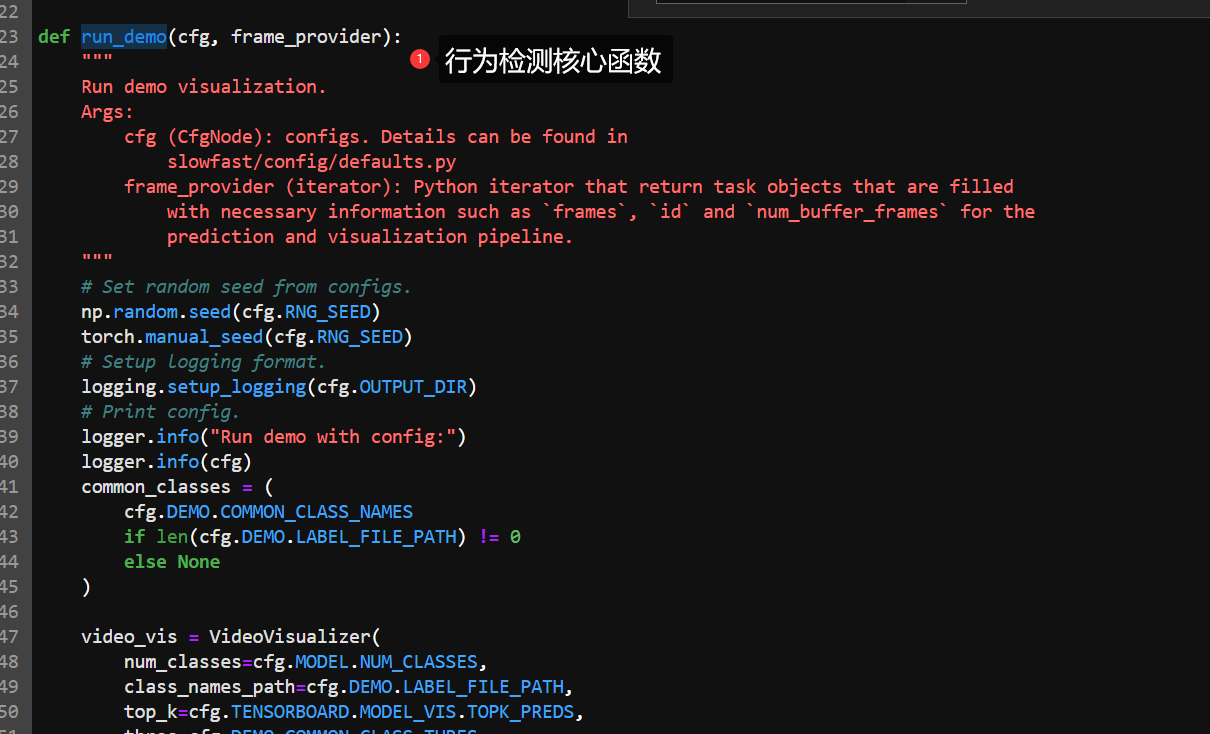Click the OUTPUT_DIR attribute on line 37
The image size is (1210, 734).
414,386
